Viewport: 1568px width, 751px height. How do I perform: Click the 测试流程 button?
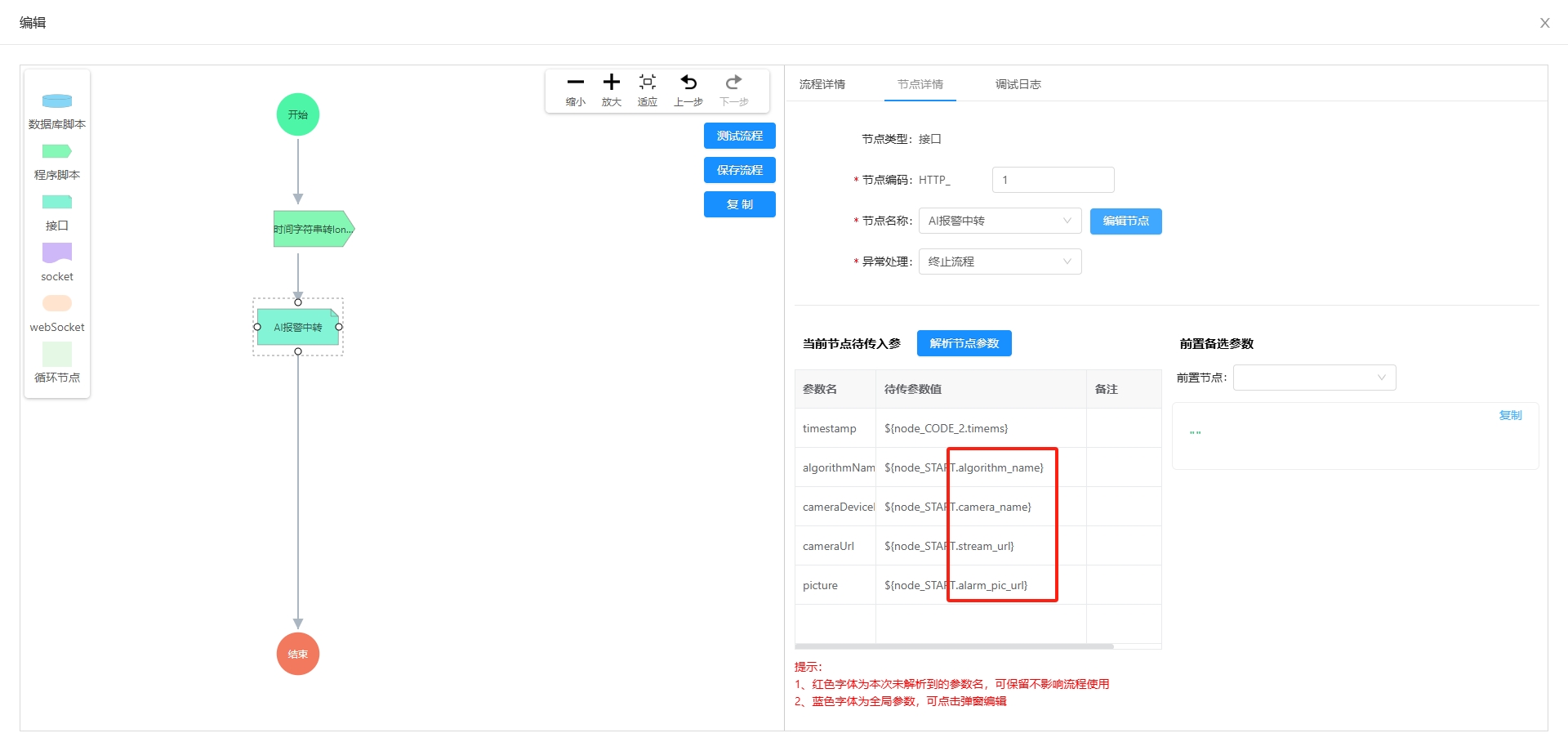[740, 136]
